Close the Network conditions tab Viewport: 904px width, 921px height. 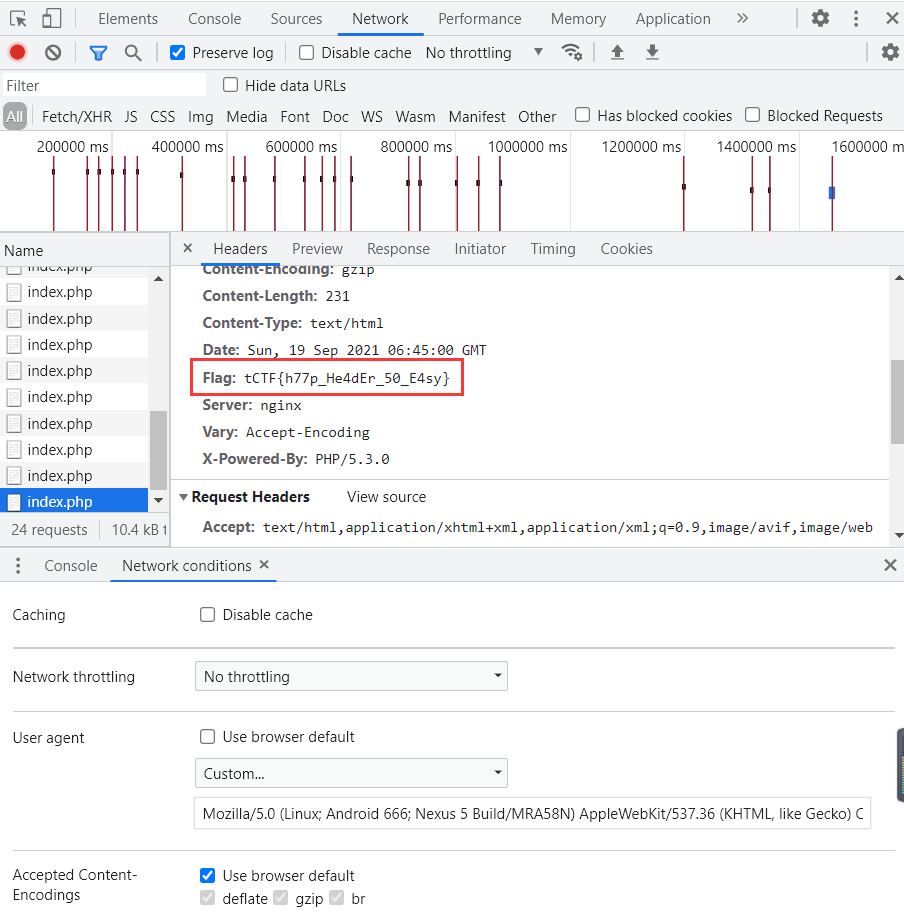264,564
